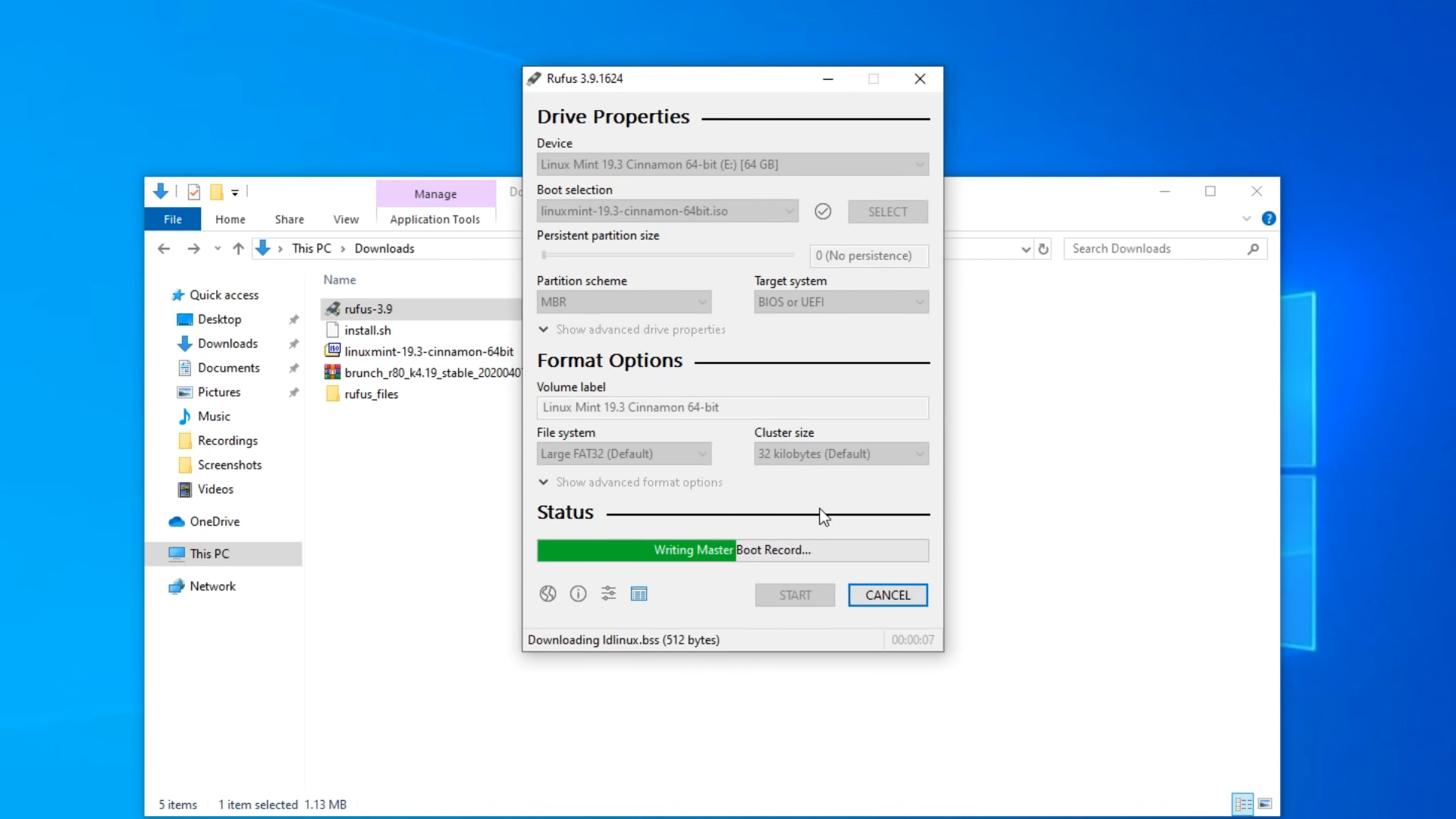
Task: Open the File menu tab
Action: click(x=173, y=219)
